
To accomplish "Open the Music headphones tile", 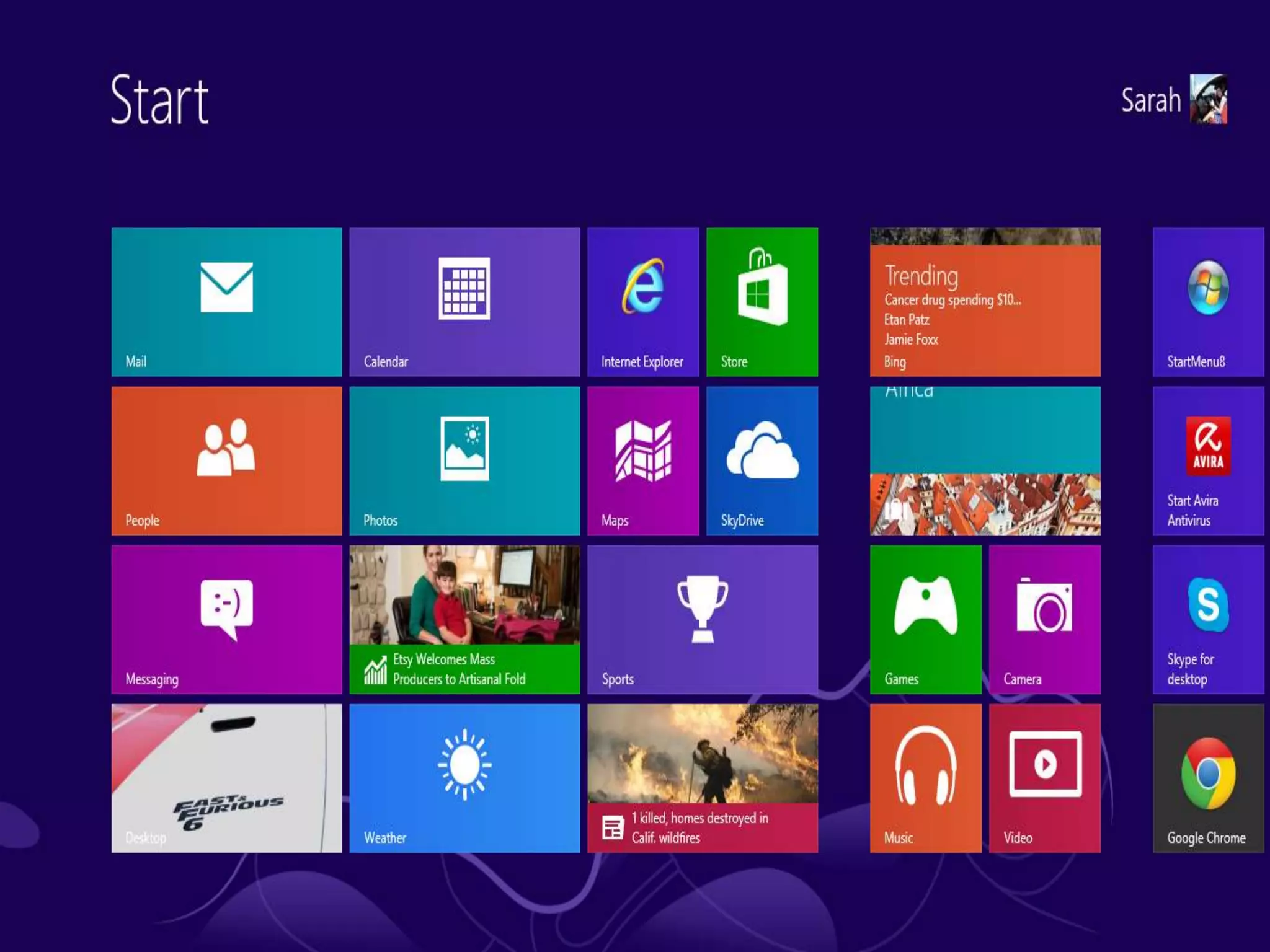I will (x=925, y=778).
